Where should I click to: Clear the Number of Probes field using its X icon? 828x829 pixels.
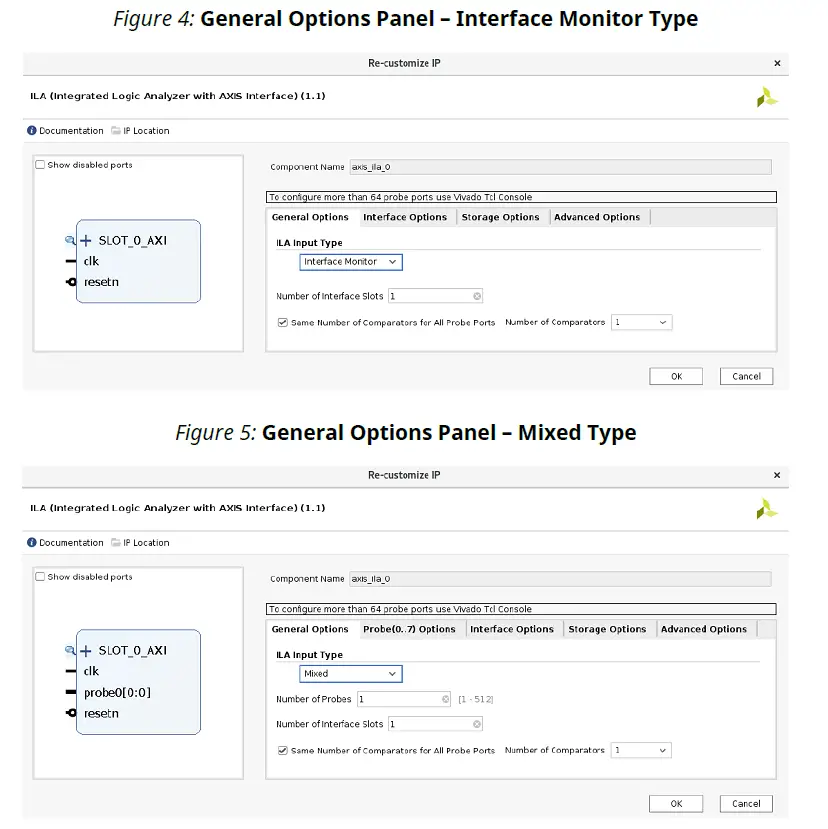click(x=445, y=699)
